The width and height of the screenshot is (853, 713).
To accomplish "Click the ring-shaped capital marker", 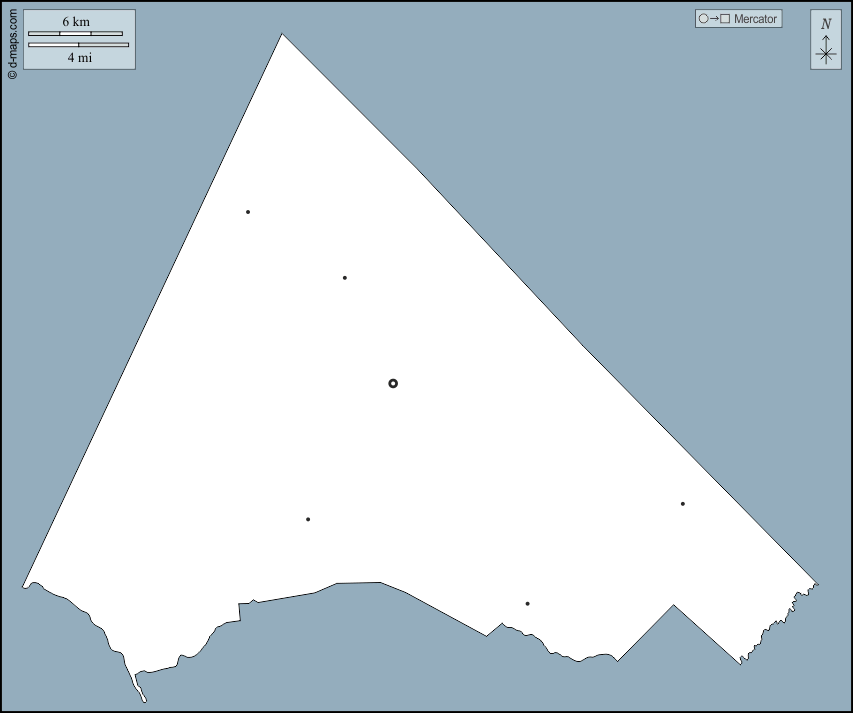I will [393, 383].
